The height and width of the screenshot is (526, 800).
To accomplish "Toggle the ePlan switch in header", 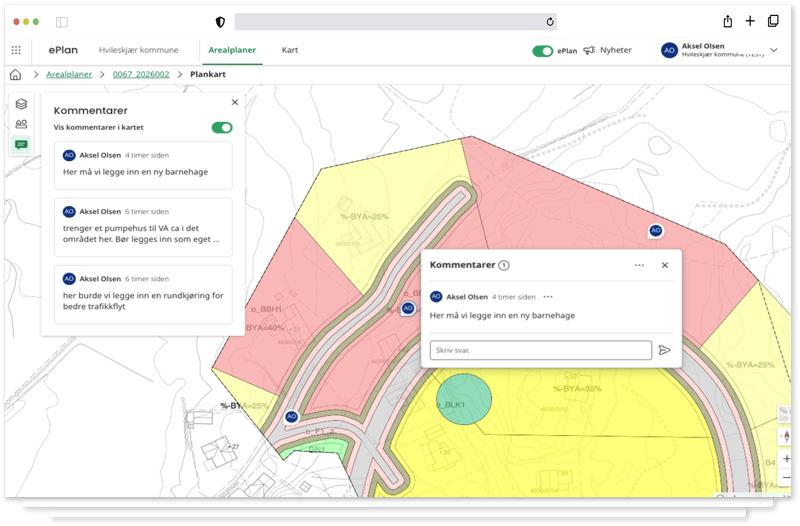I will tap(542, 51).
